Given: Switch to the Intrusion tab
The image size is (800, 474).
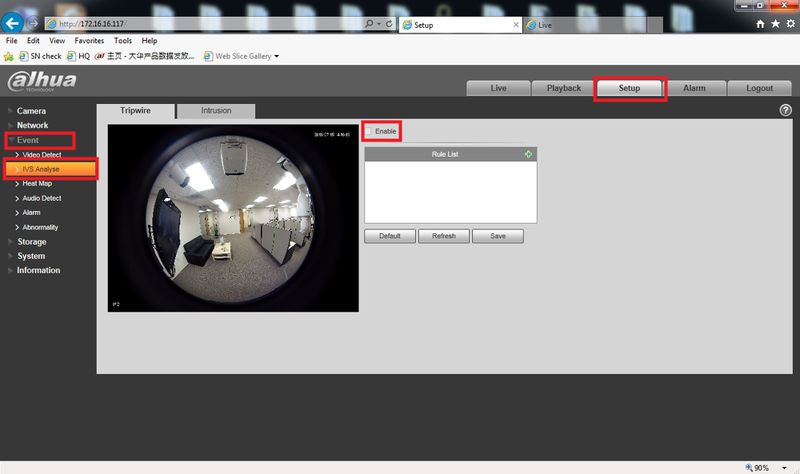Looking at the screenshot, I should click(216, 111).
